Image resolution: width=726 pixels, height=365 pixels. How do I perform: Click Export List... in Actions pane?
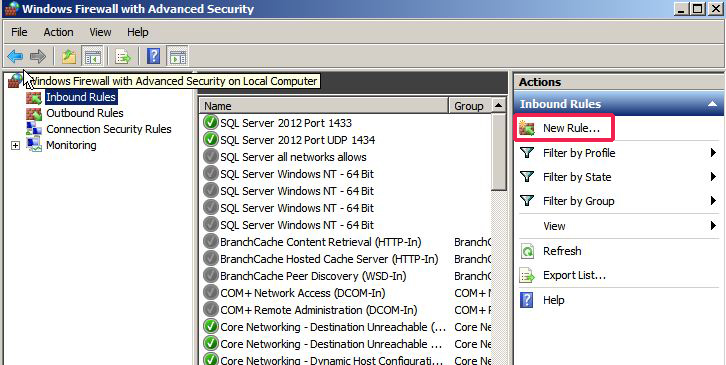point(574,275)
